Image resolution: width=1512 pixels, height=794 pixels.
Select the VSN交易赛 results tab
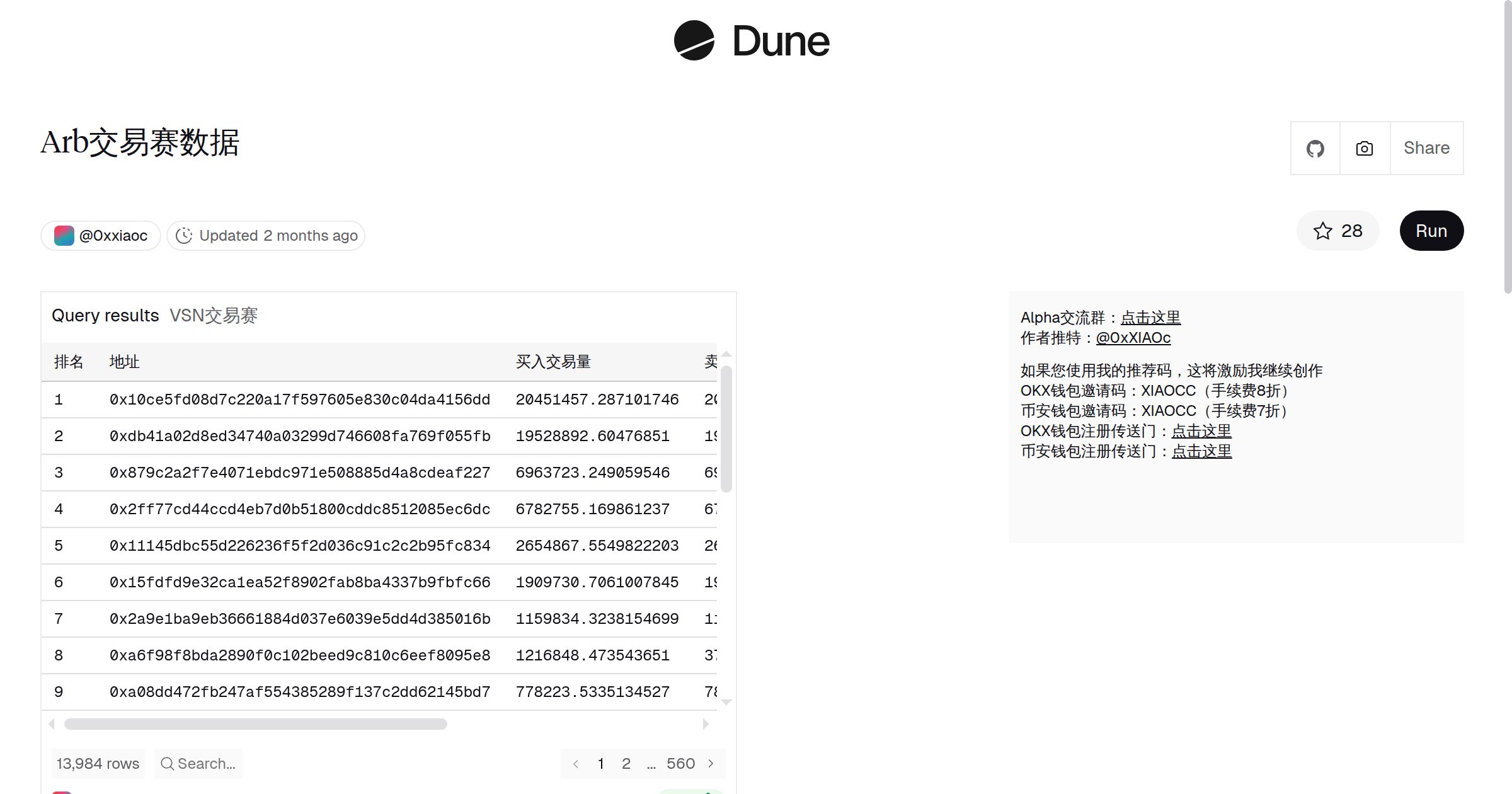pyautogui.click(x=214, y=315)
